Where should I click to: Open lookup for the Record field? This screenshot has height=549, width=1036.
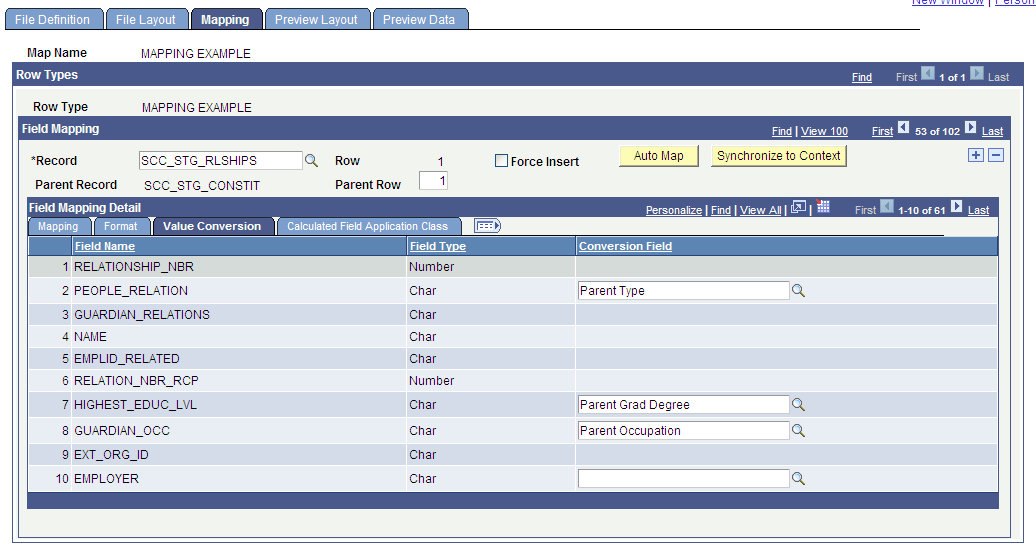(311, 161)
